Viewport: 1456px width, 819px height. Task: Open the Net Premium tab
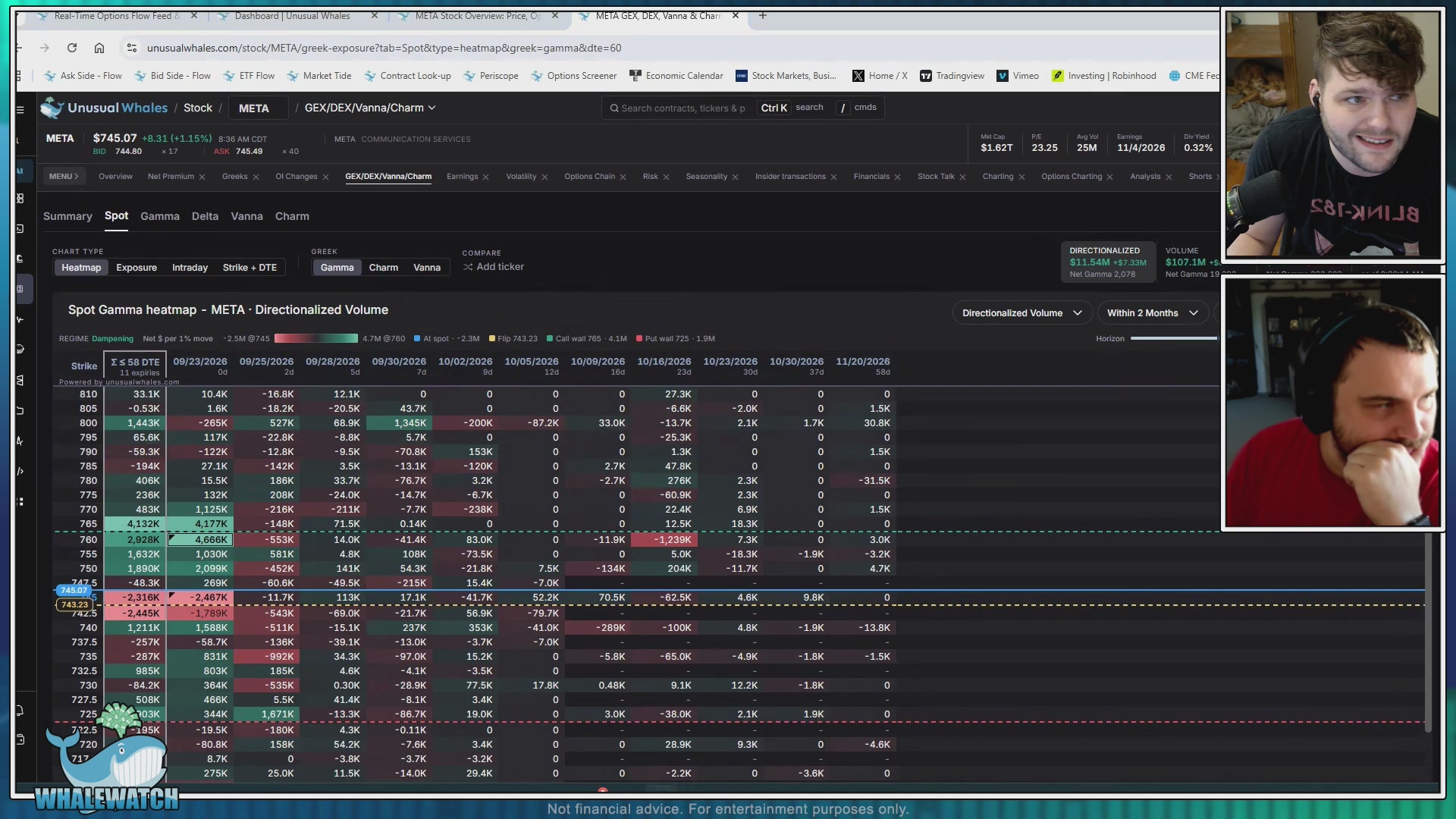(171, 177)
